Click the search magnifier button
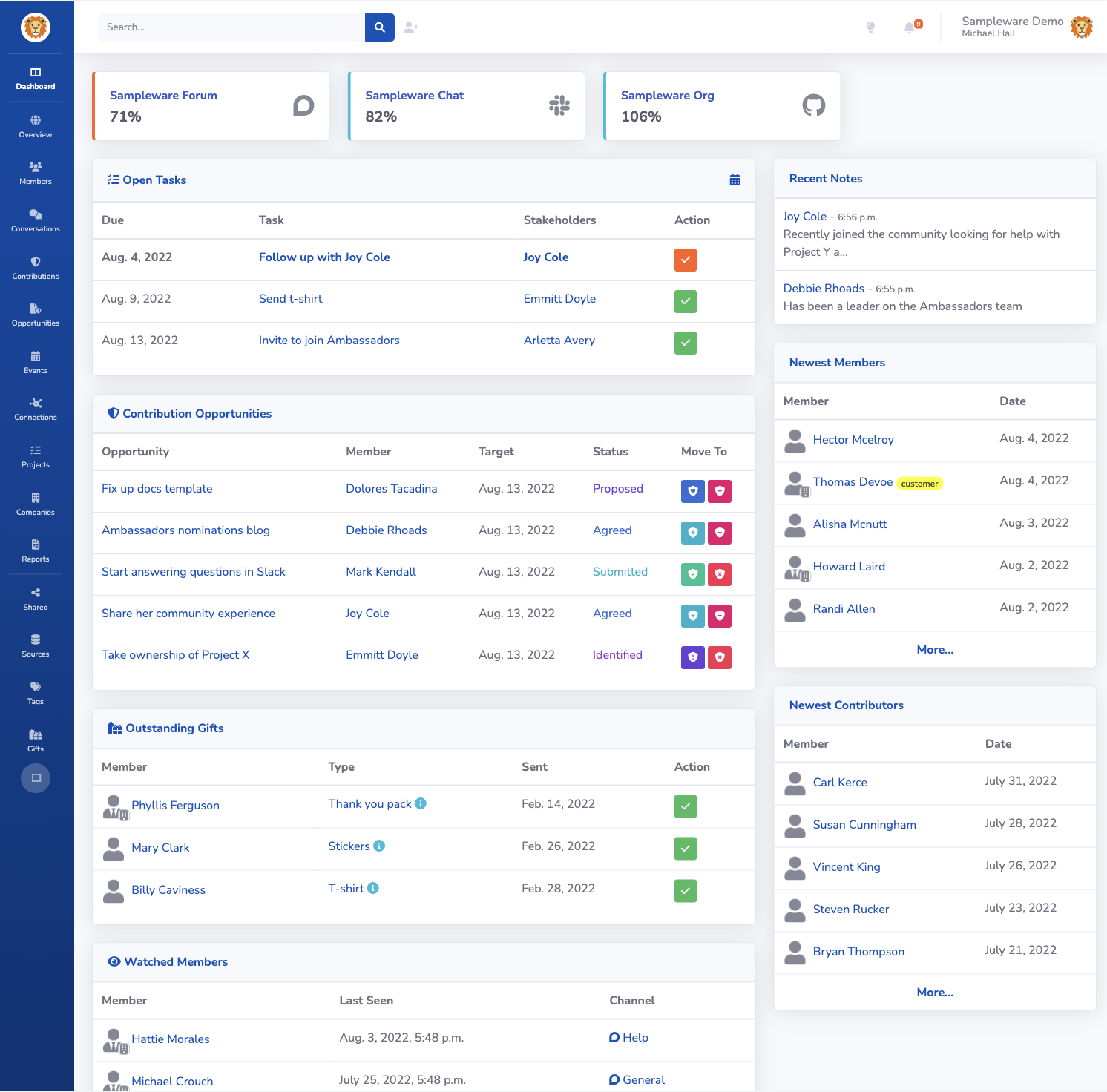 (379, 27)
